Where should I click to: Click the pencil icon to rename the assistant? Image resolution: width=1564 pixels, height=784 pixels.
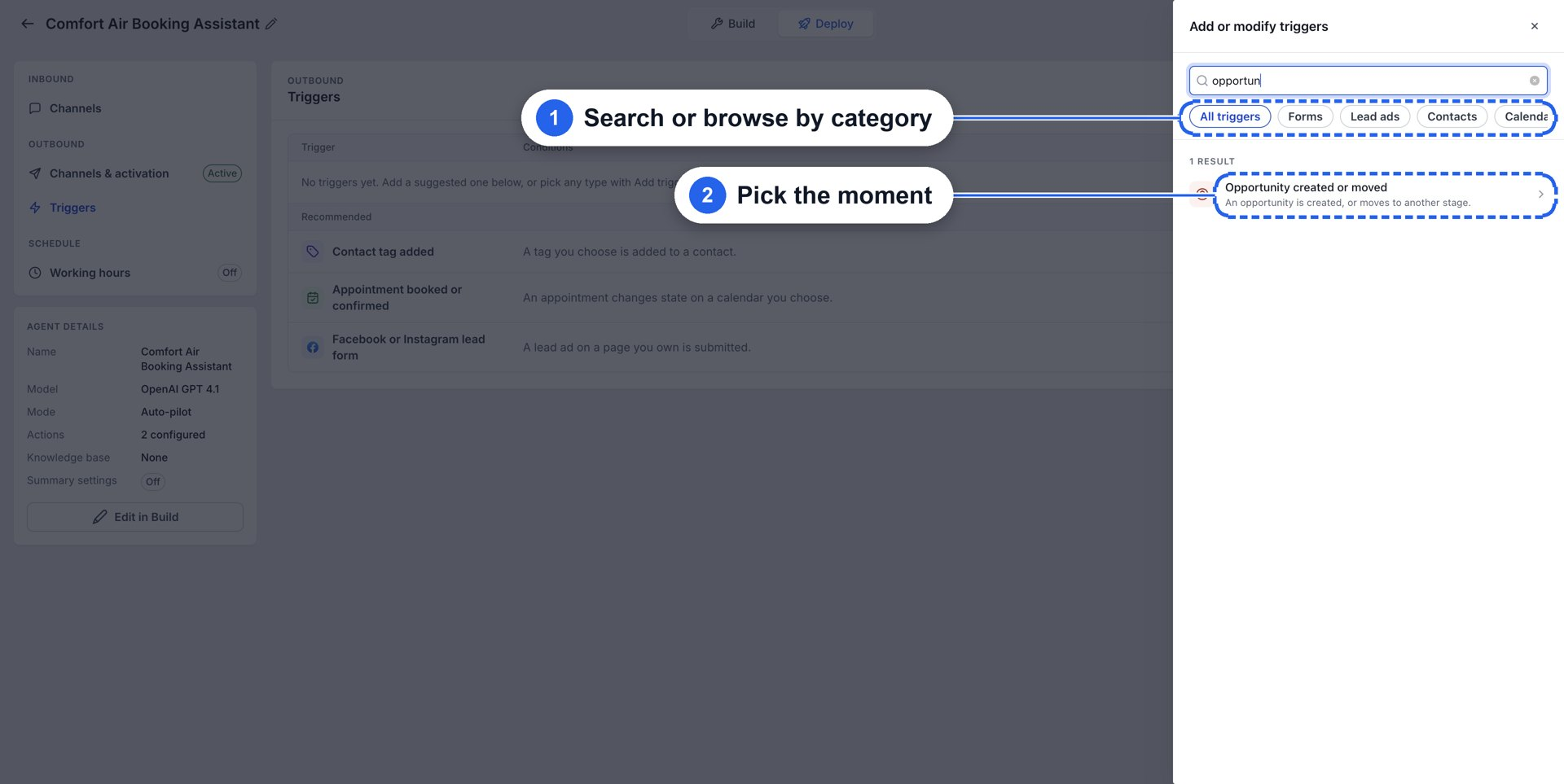271,24
